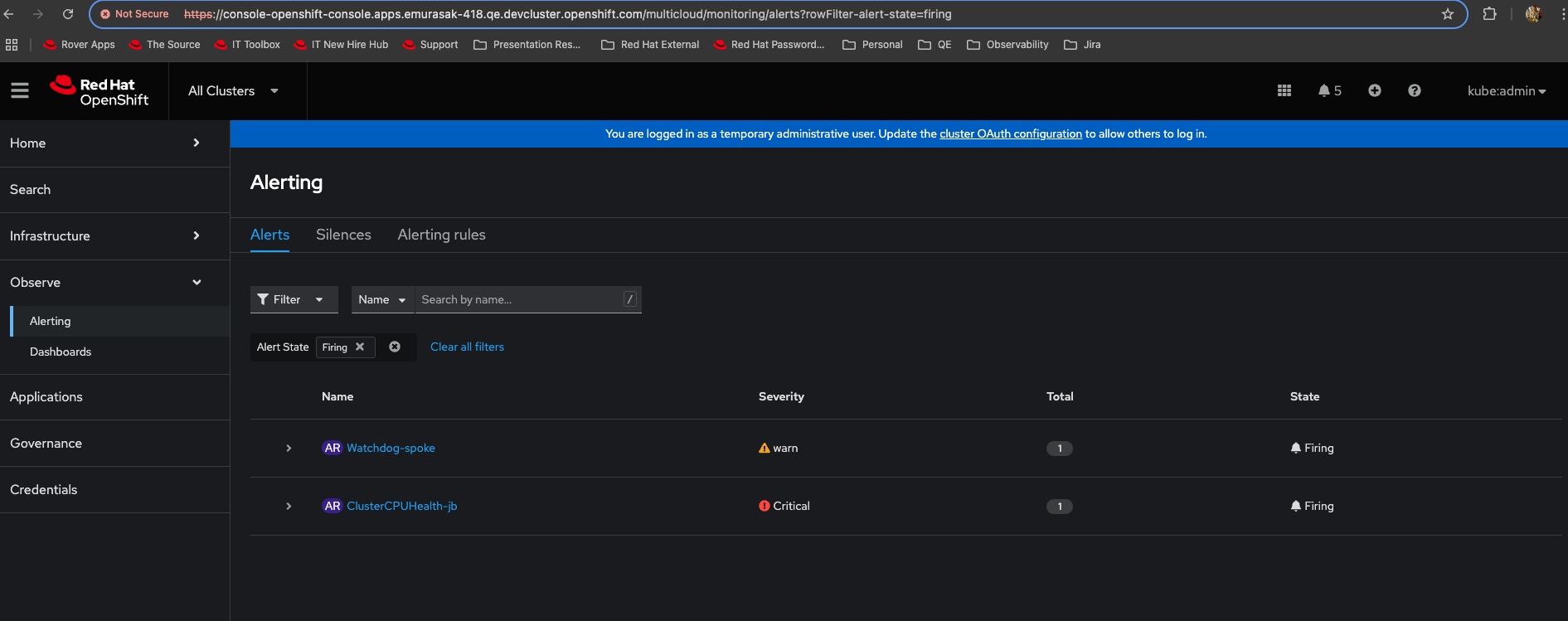
Task: Expand the ClusterCPUHealth-jb alert row
Action: point(289,506)
